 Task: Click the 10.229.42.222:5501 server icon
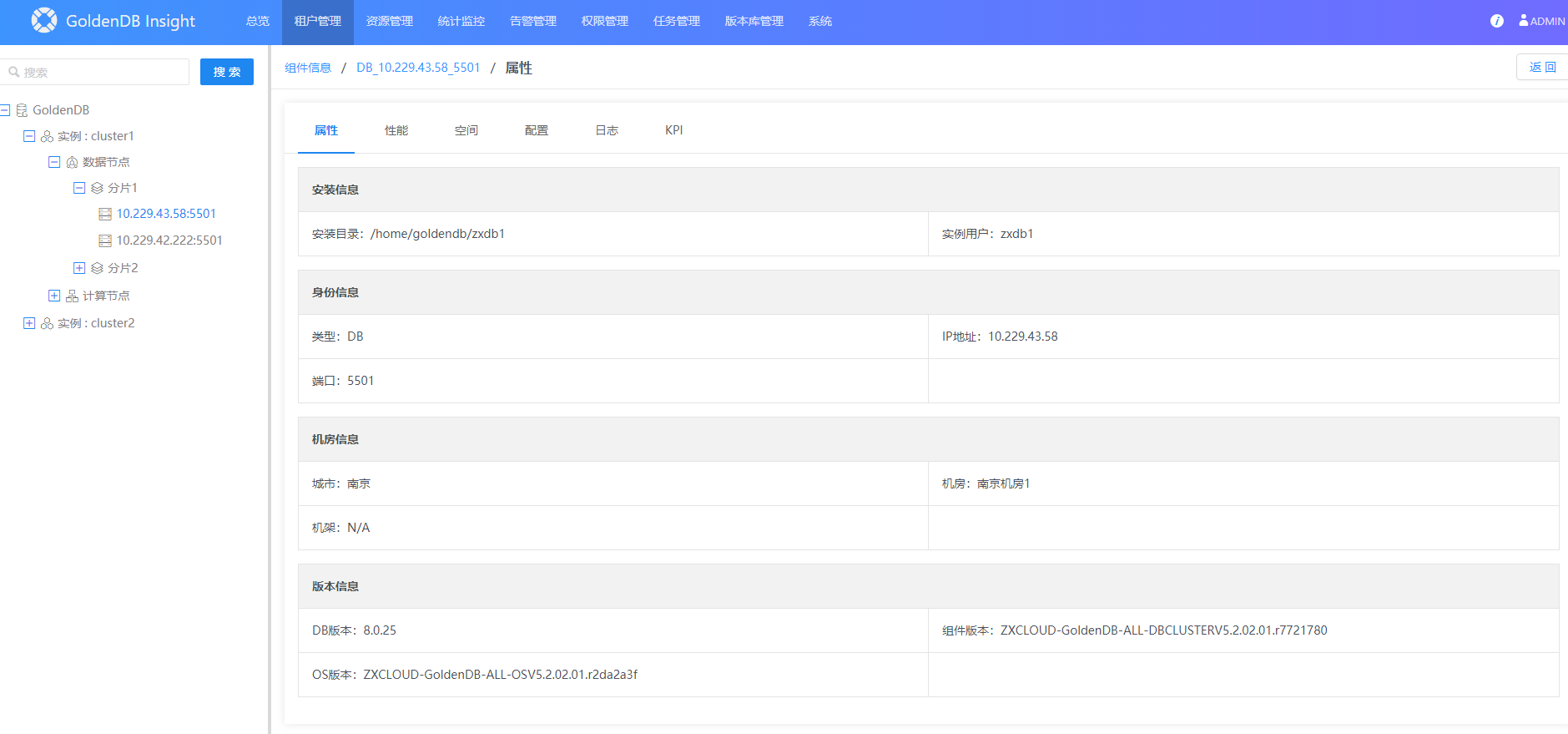click(105, 241)
